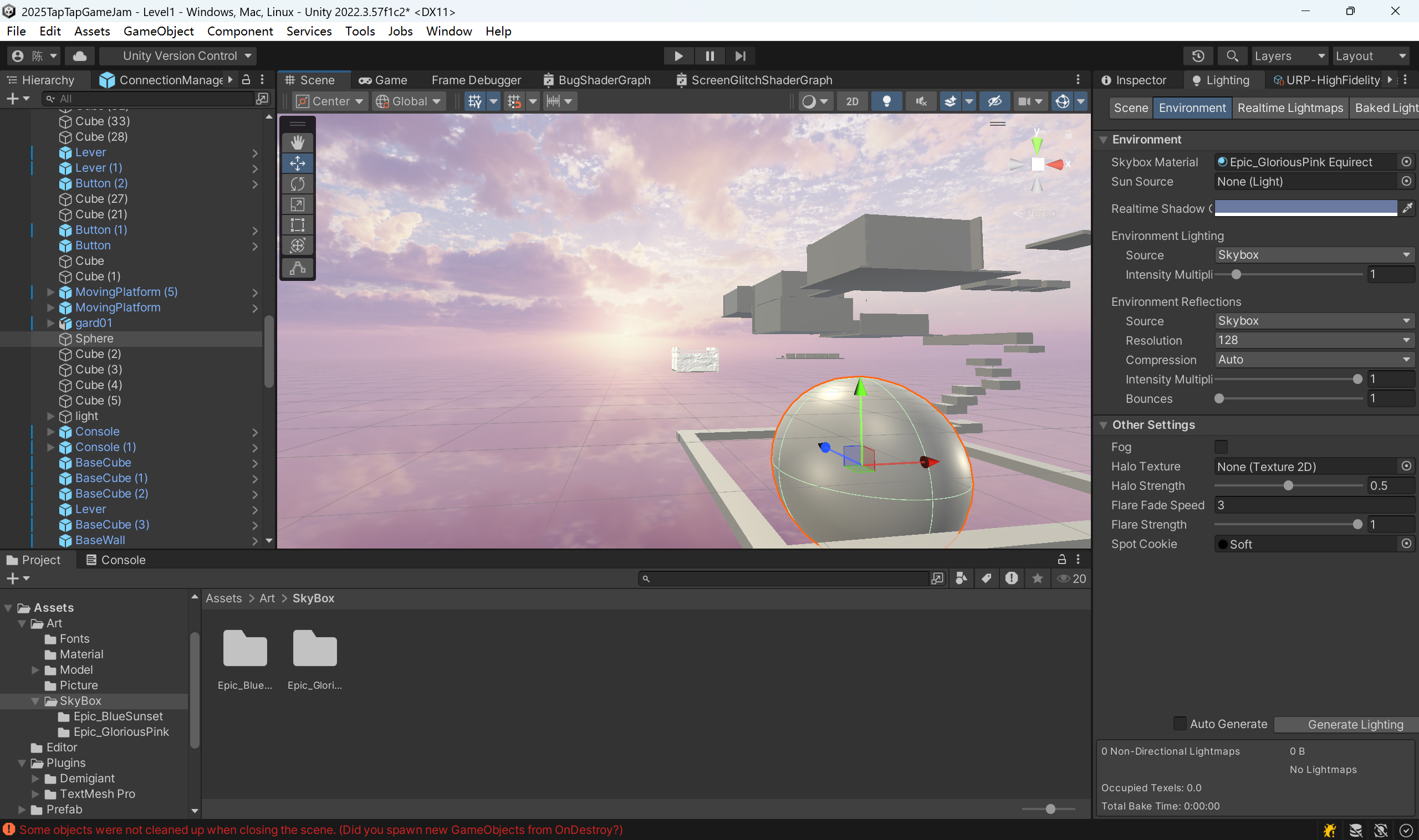Toggle scene lighting lightbulb icon
Image resolution: width=1419 pixels, height=840 pixels.
[886, 101]
